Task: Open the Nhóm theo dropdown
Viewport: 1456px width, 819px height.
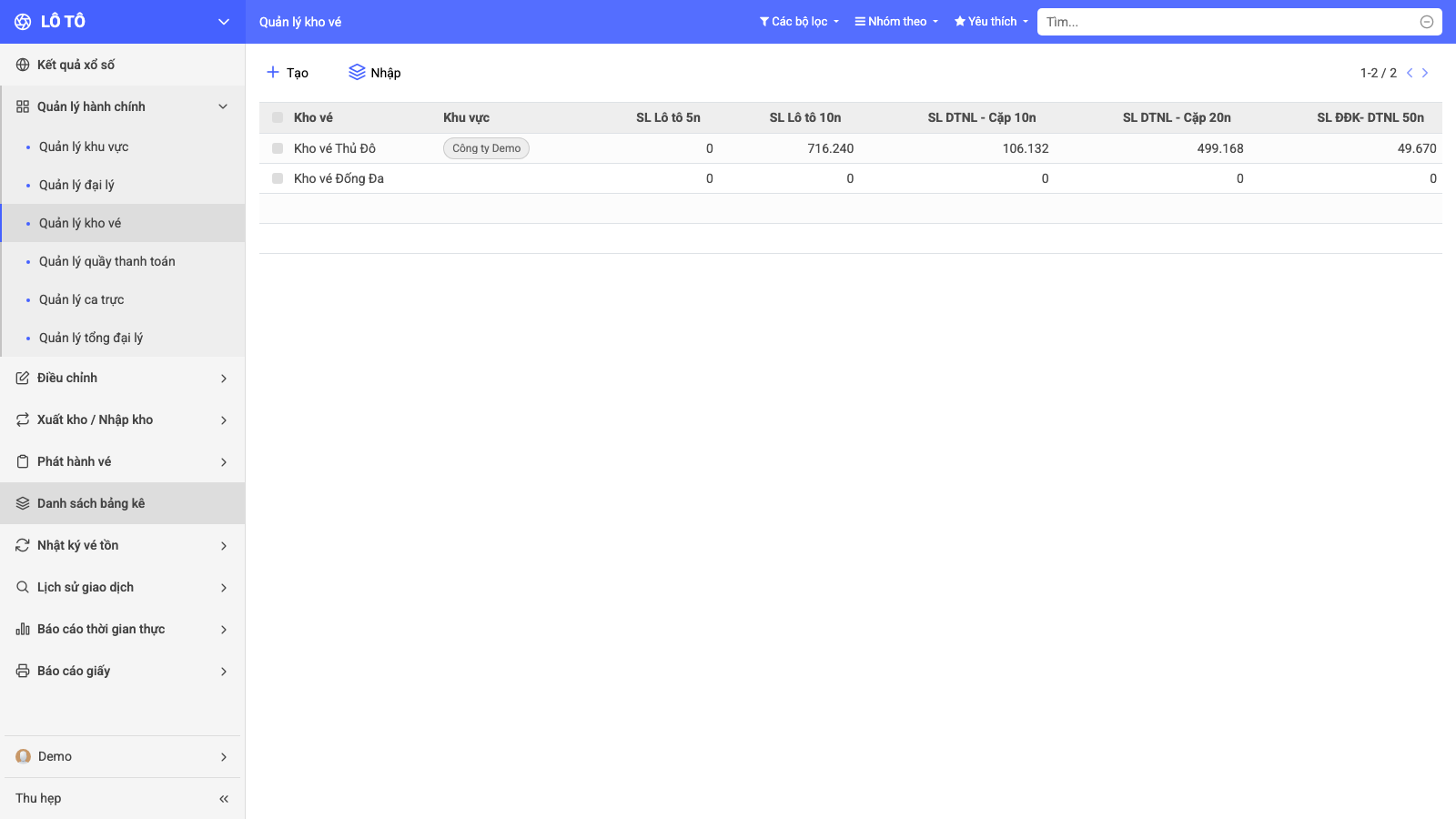Action: click(x=896, y=21)
